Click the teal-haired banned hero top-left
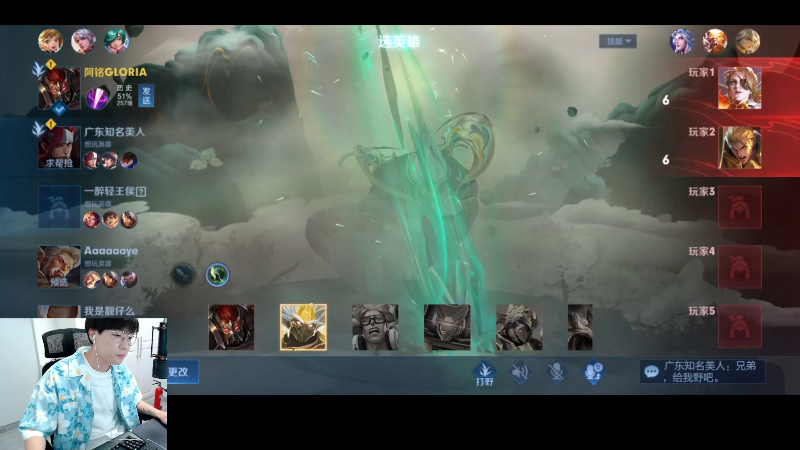 point(116,41)
